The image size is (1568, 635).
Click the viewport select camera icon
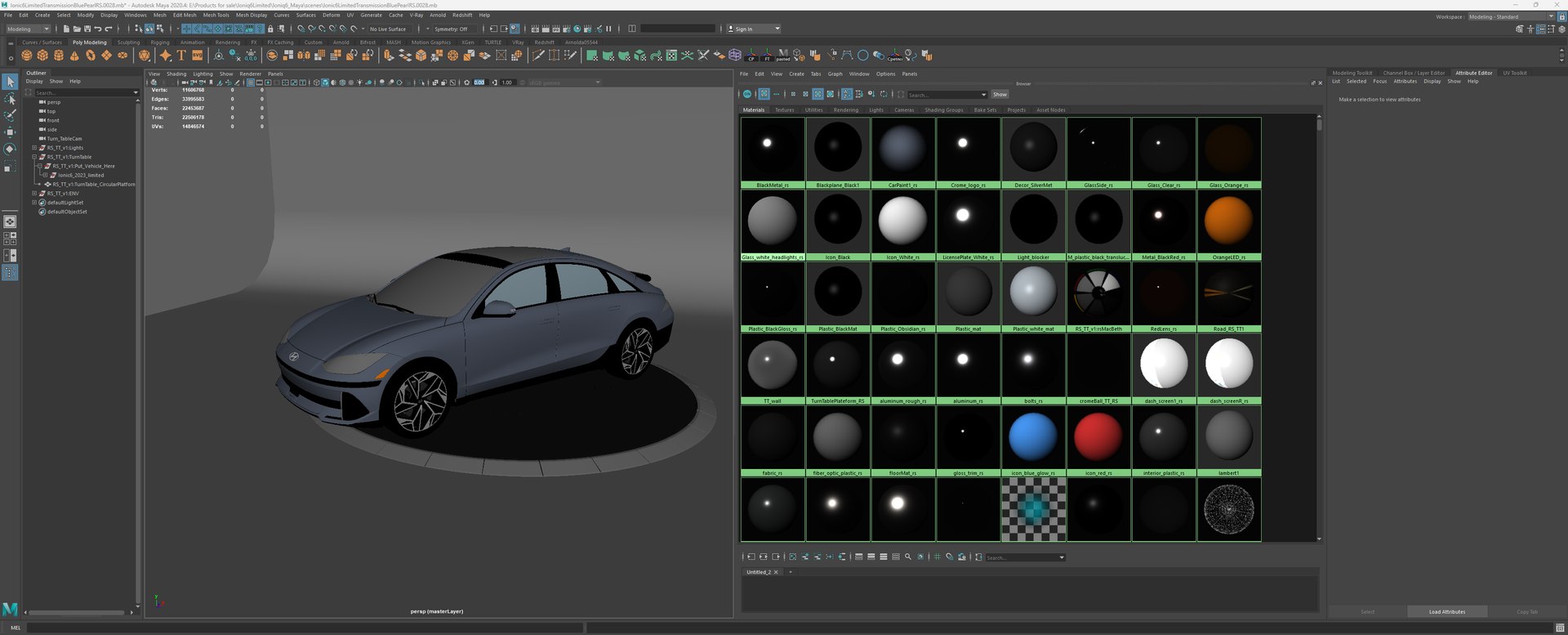pyautogui.click(x=185, y=83)
